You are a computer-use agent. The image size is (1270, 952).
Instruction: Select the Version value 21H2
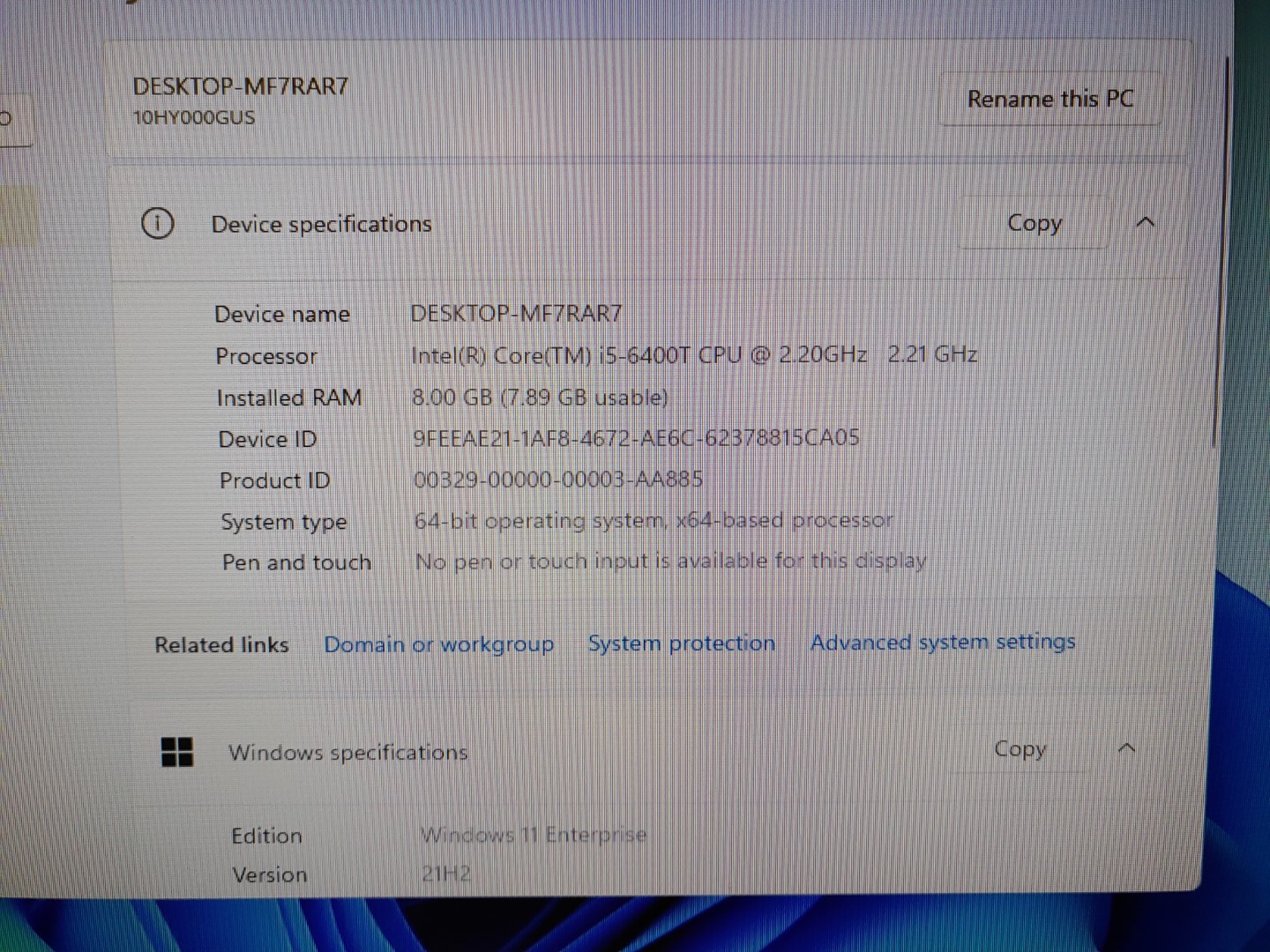(446, 874)
